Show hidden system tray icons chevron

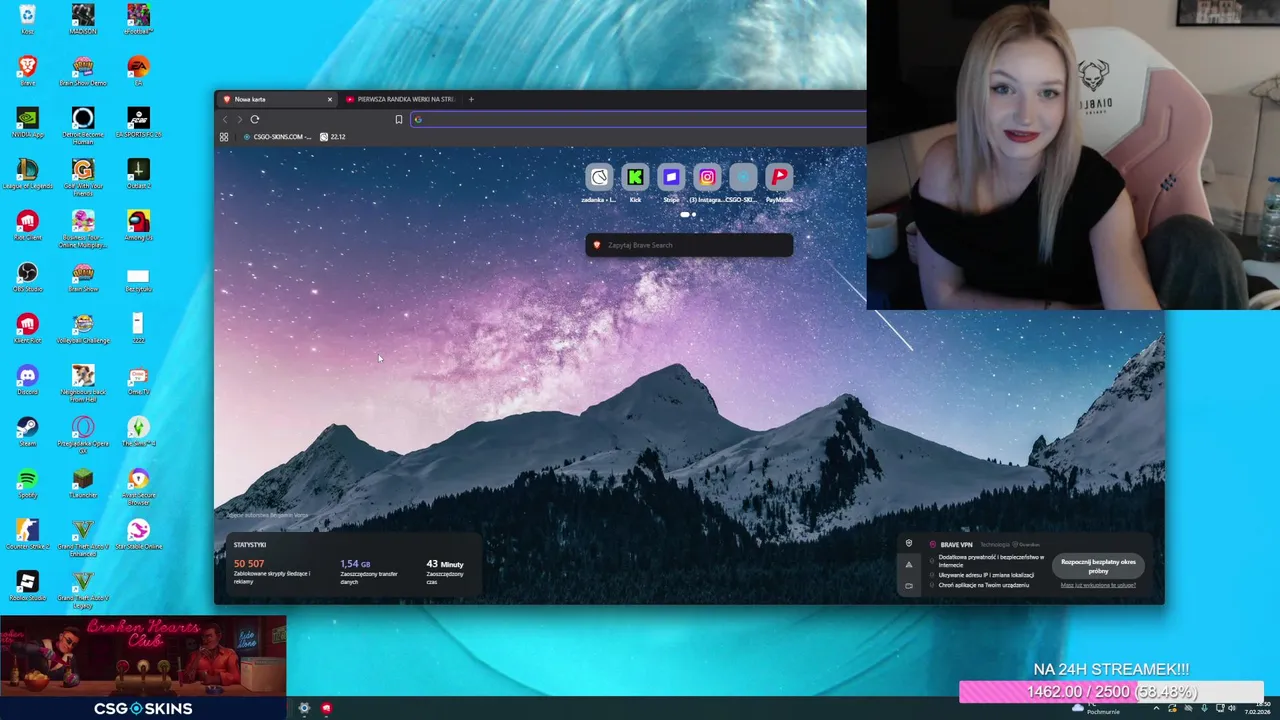coord(1156,708)
